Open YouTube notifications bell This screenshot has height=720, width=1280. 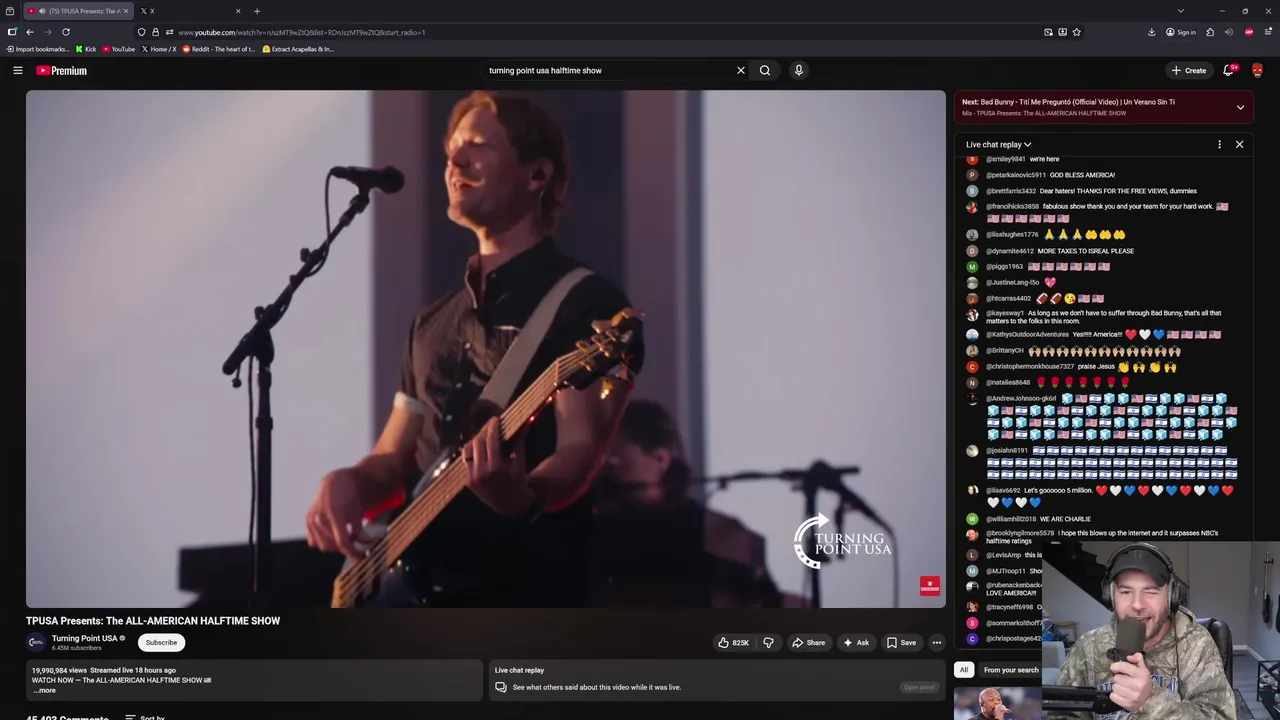click(x=1229, y=70)
